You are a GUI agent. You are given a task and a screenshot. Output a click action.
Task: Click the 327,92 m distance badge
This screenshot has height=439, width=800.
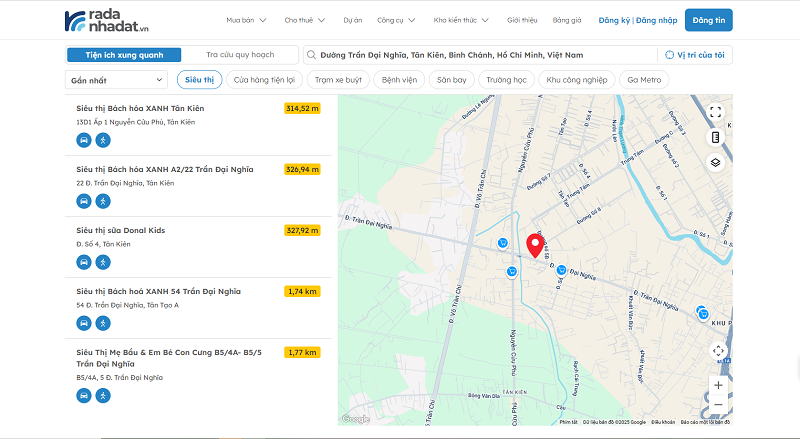(x=303, y=230)
